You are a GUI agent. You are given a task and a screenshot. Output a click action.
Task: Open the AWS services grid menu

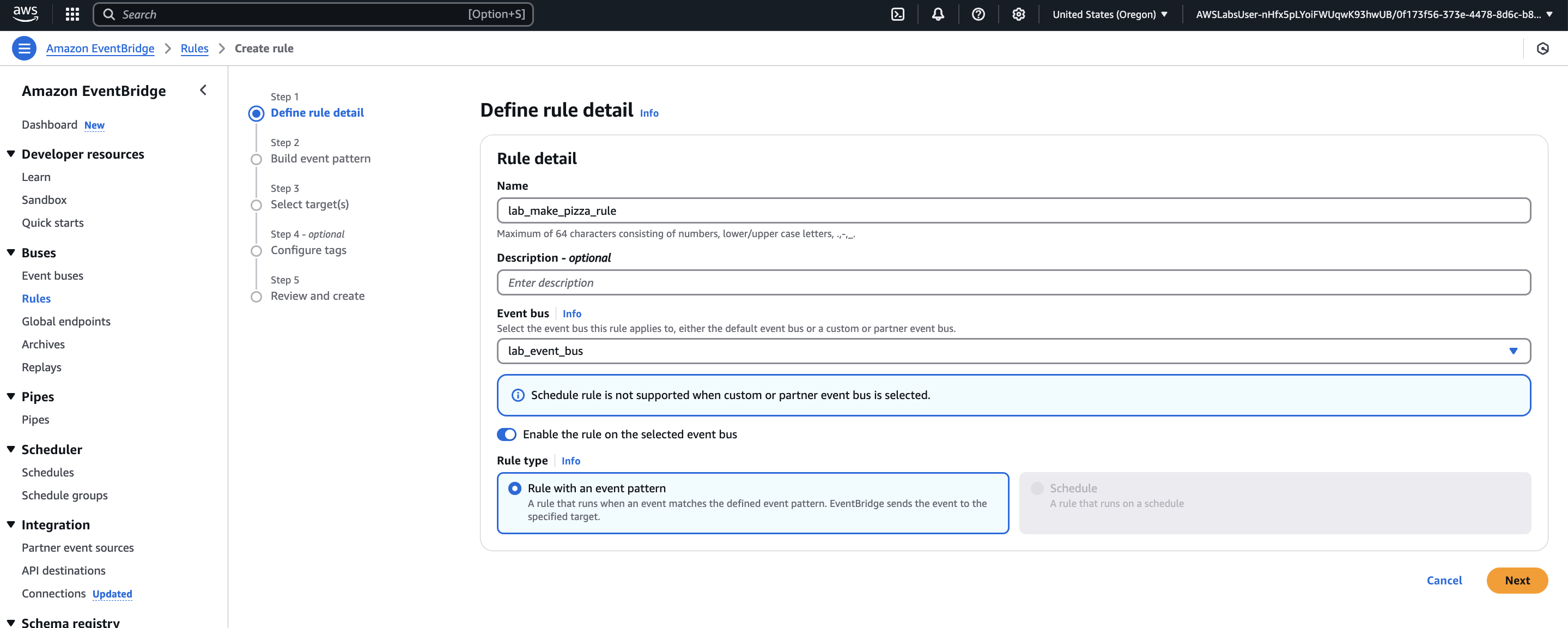pyautogui.click(x=72, y=14)
